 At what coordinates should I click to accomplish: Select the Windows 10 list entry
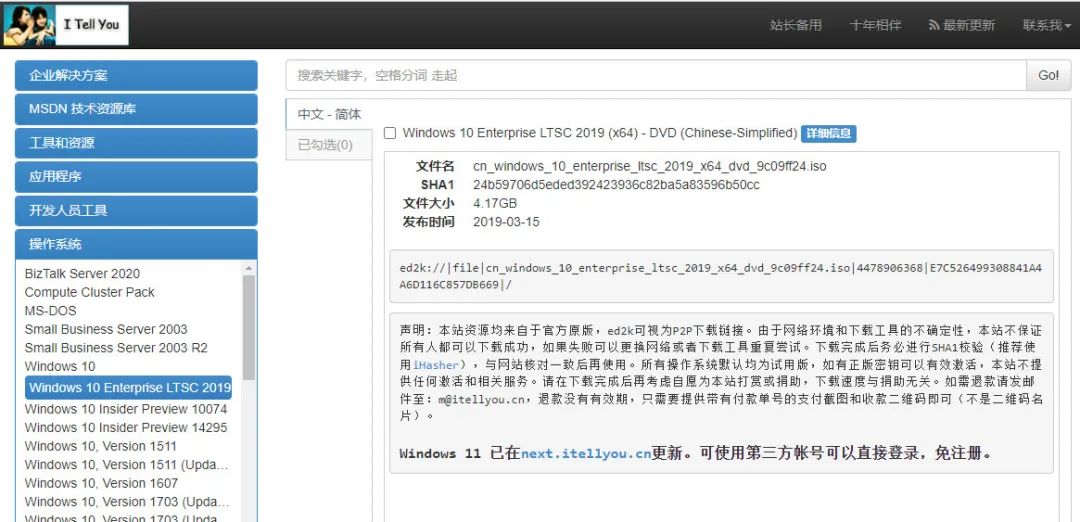[60, 366]
